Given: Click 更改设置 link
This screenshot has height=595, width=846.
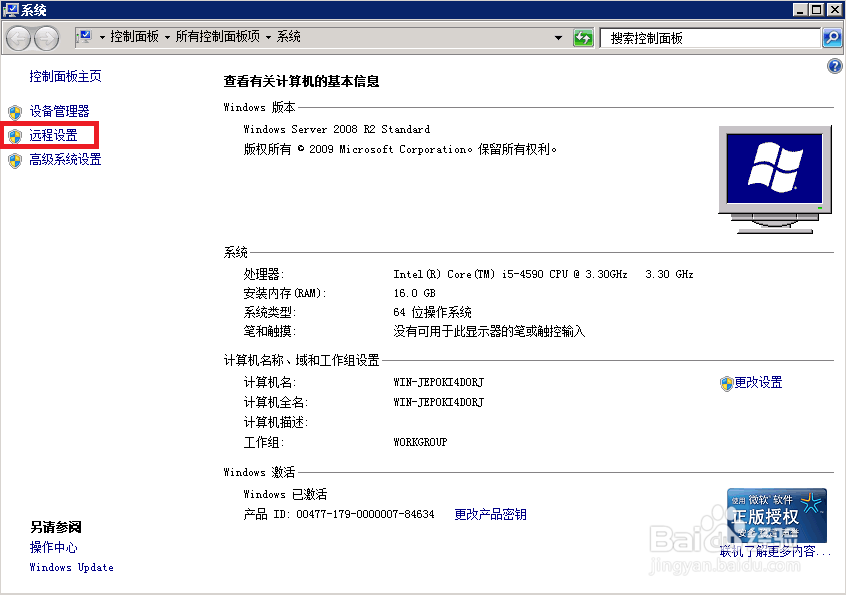Looking at the screenshot, I should (758, 382).
